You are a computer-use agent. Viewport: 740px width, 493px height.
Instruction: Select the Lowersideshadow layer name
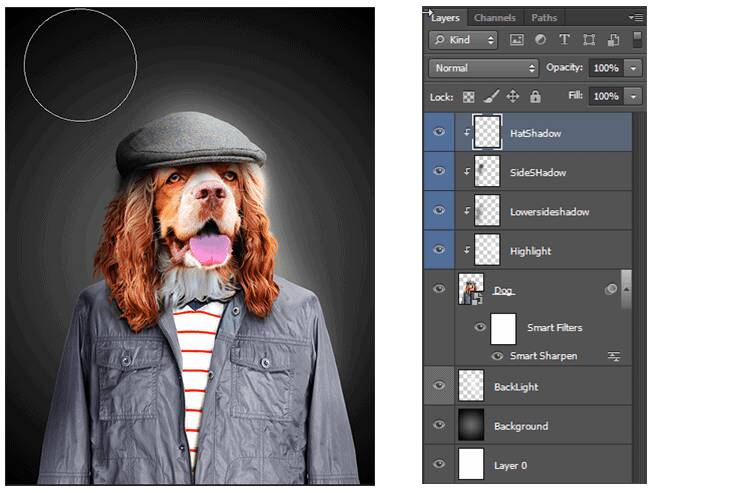[549, 212]
